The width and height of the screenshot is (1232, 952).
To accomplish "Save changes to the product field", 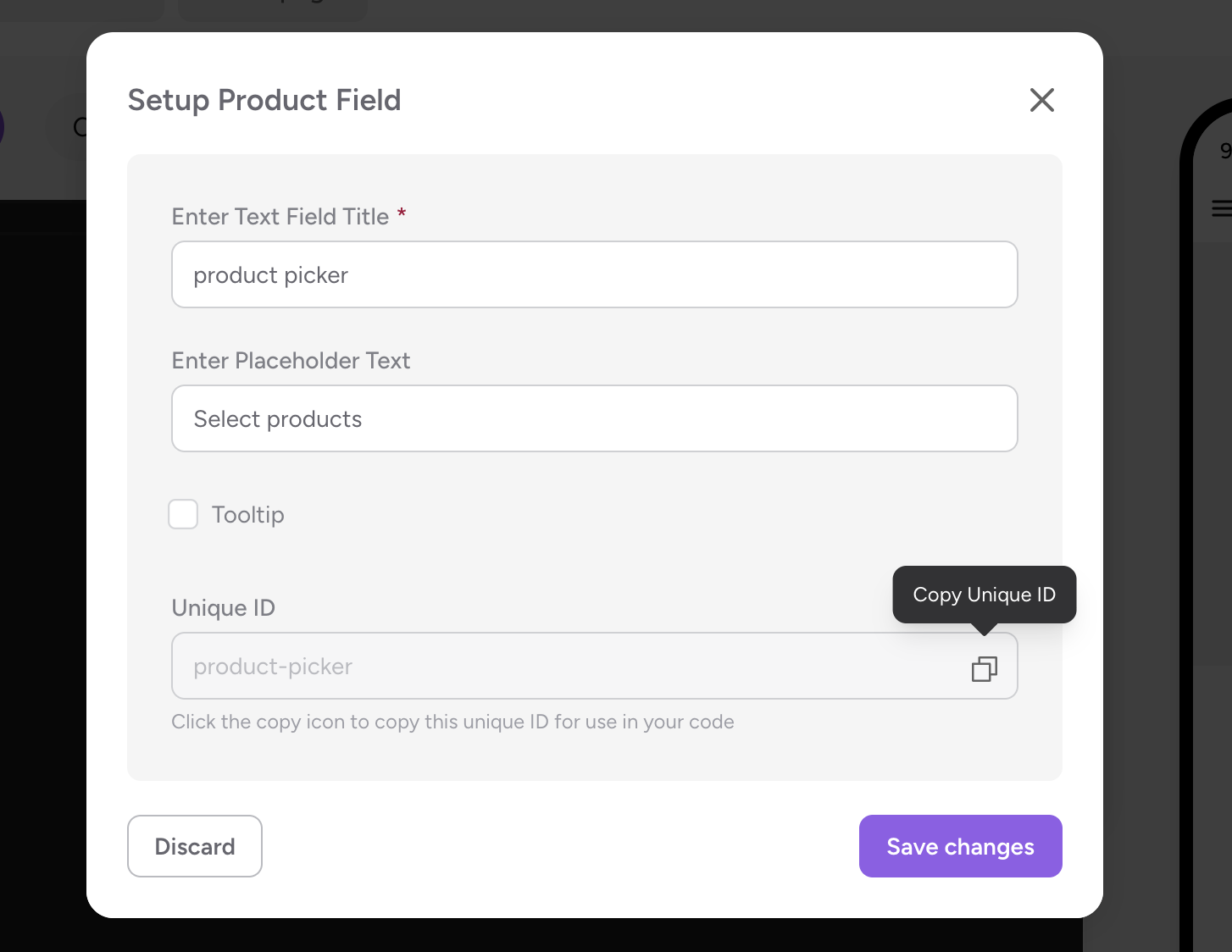I will pyautogui.click(x=960, y=846).
